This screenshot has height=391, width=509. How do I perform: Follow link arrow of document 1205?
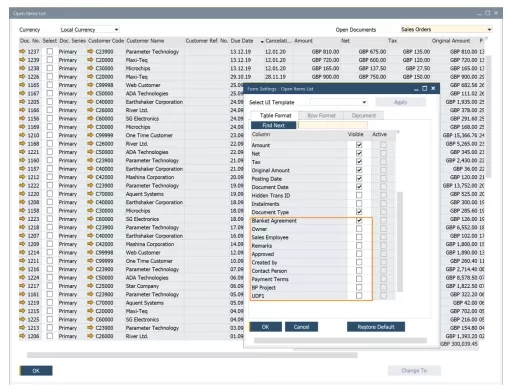22,101
